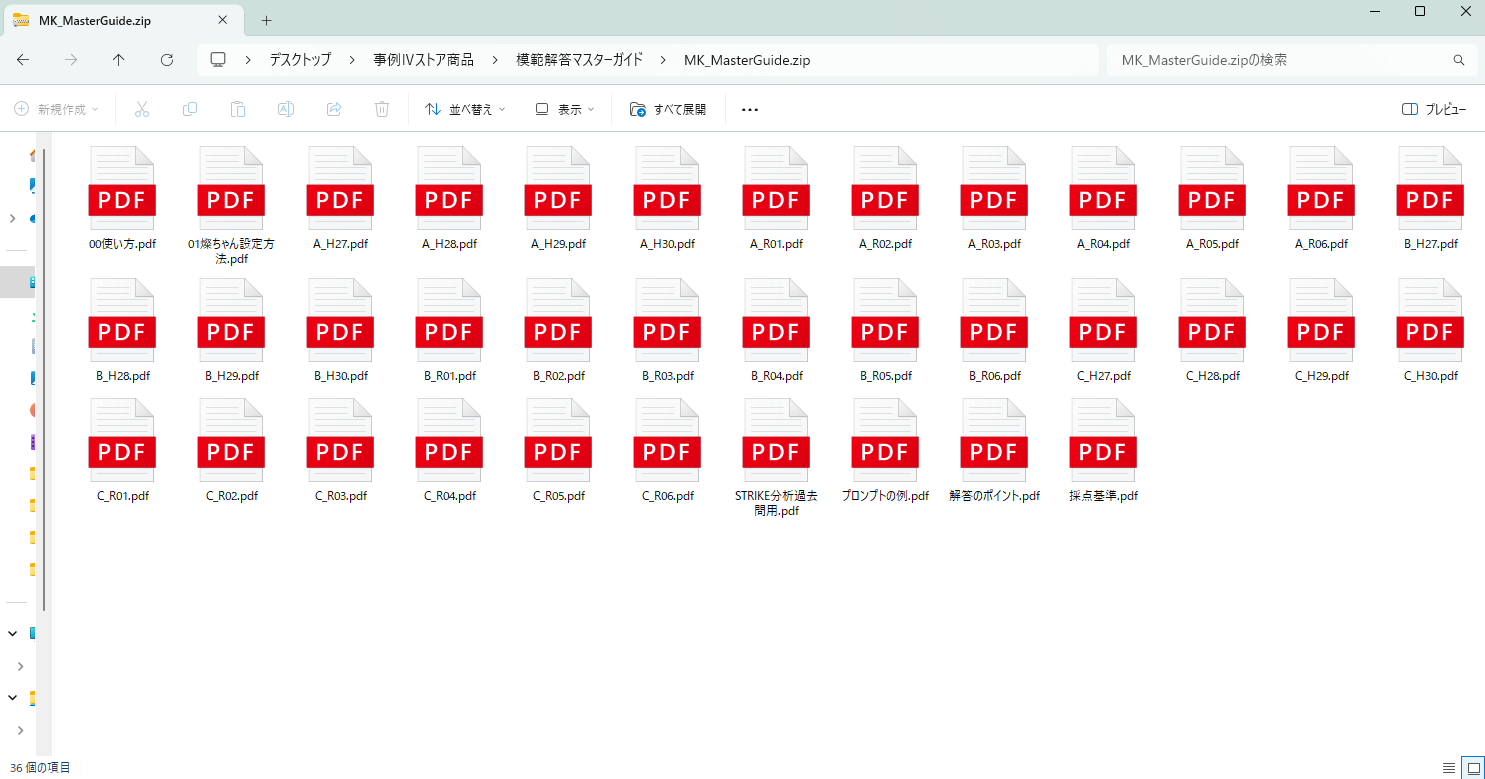
Task: Open the see more options menu
Action: pos(750,109)
